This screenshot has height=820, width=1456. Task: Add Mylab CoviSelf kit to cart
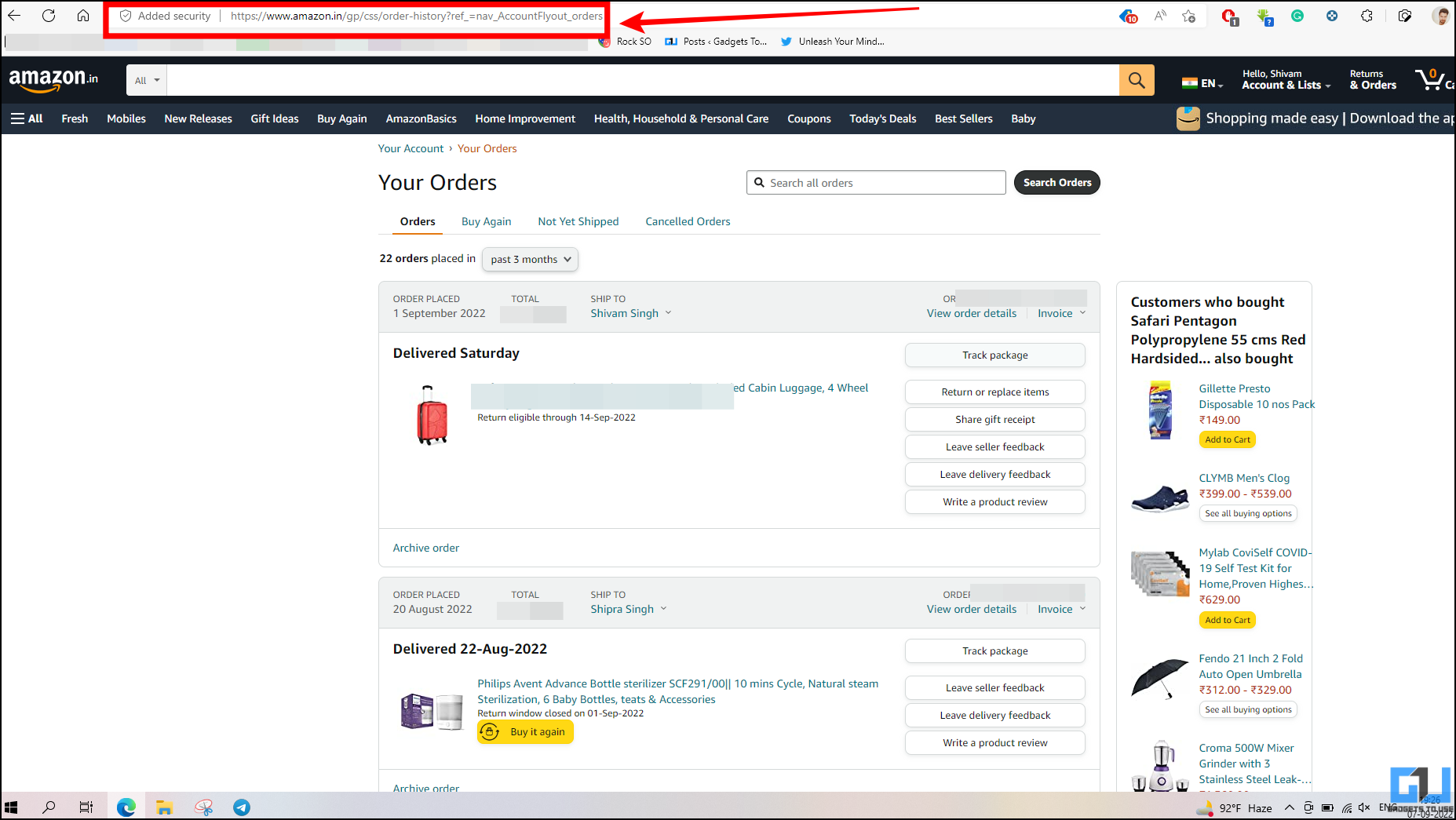tap(1227, 620)
